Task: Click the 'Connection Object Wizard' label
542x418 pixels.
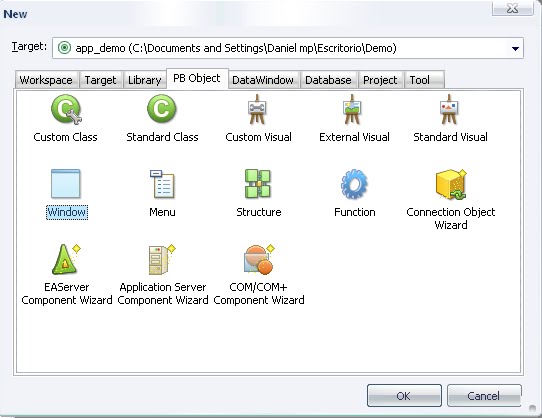Action: [x=451, y=219]
